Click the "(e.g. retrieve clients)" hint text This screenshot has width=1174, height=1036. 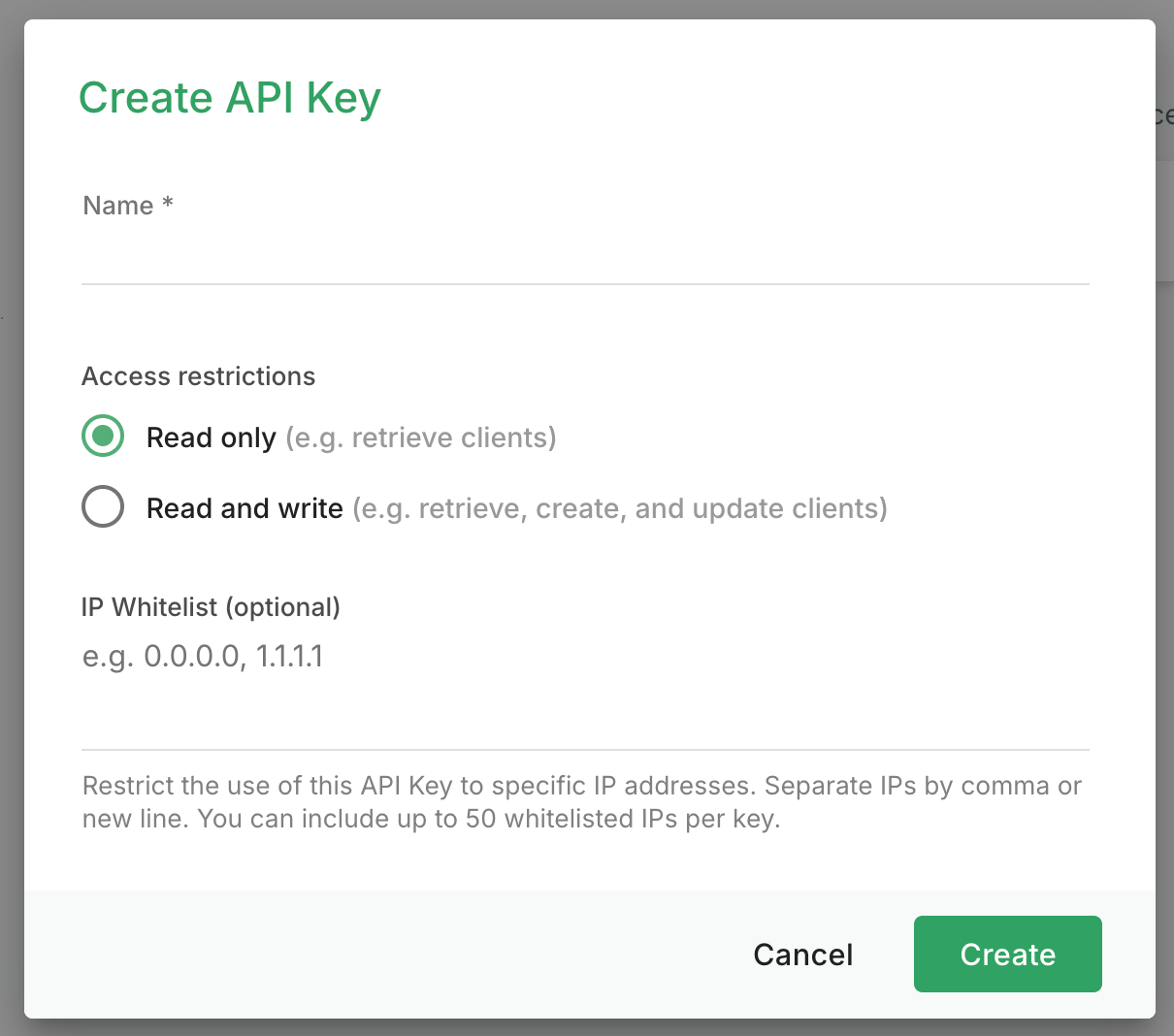(420, 437)
